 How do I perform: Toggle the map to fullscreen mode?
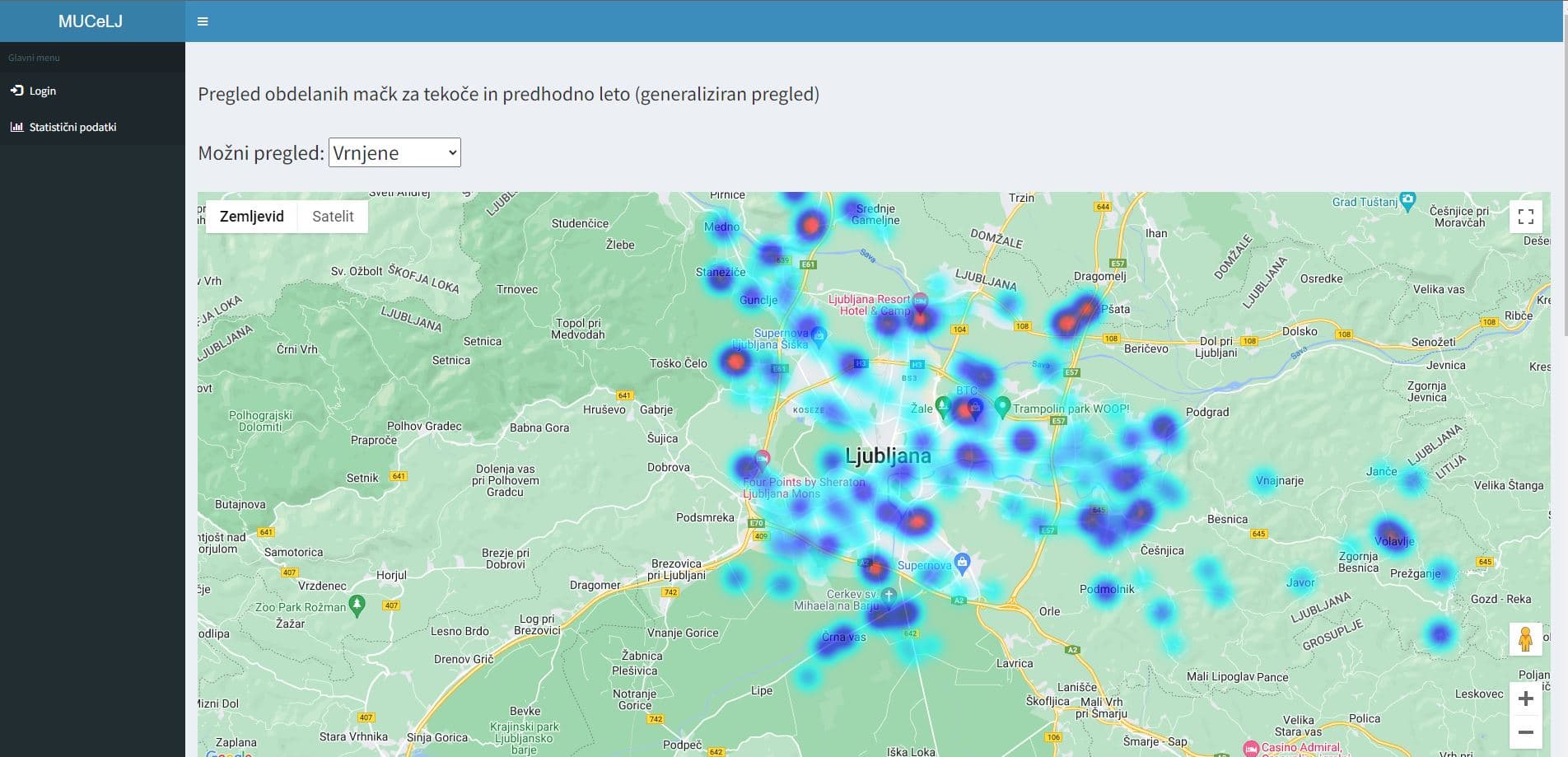tap(1525, 216)
